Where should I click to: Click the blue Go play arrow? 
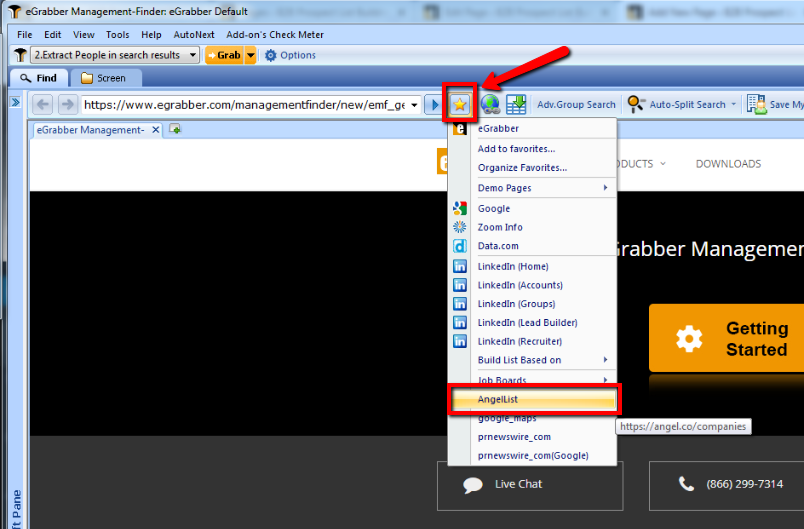point(434,105)
